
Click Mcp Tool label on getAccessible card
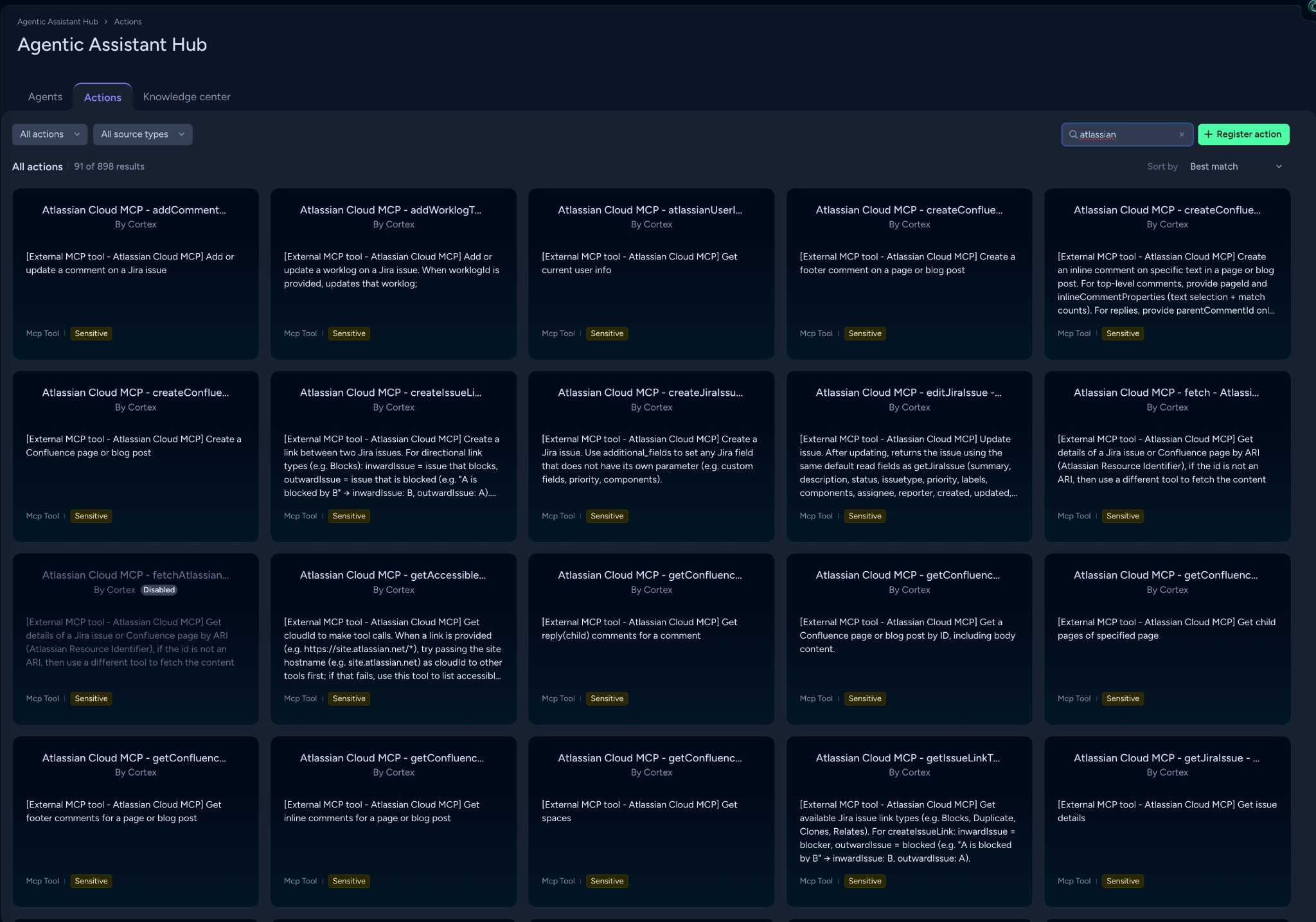coord(300,698)
